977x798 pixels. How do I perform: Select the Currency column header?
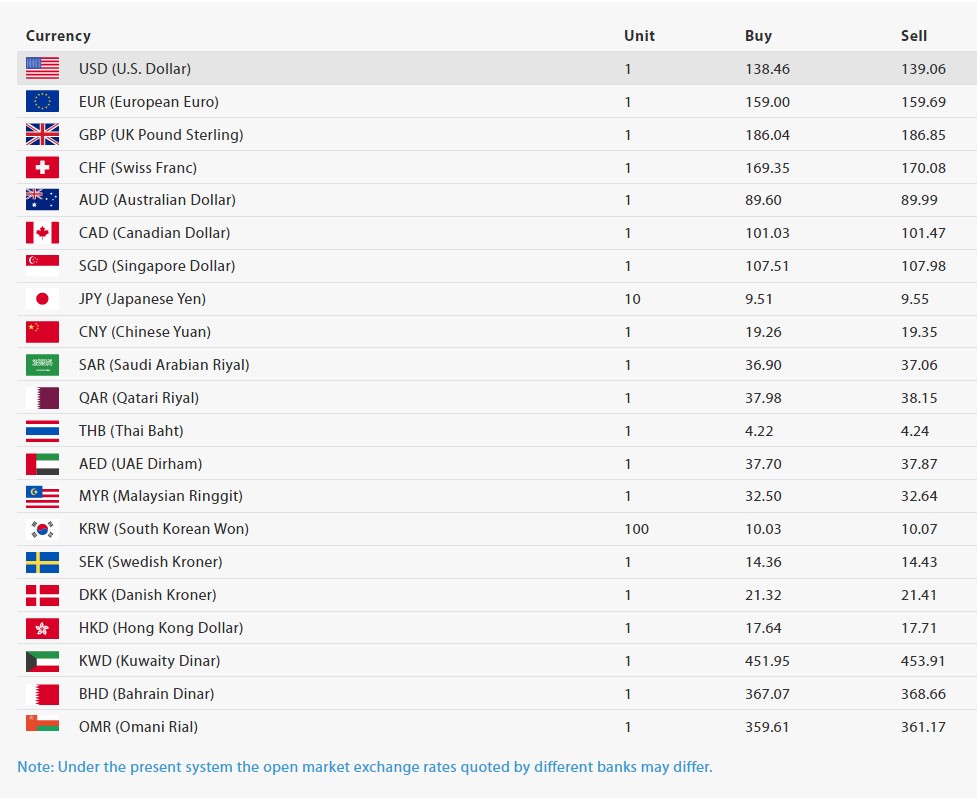(x=58, y=36)
